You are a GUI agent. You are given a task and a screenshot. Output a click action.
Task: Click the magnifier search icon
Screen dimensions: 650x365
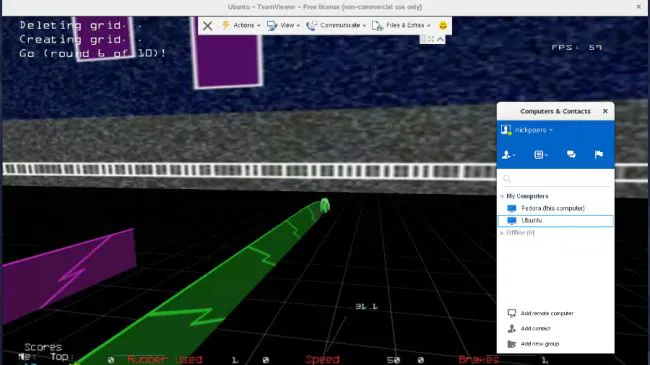507,179
